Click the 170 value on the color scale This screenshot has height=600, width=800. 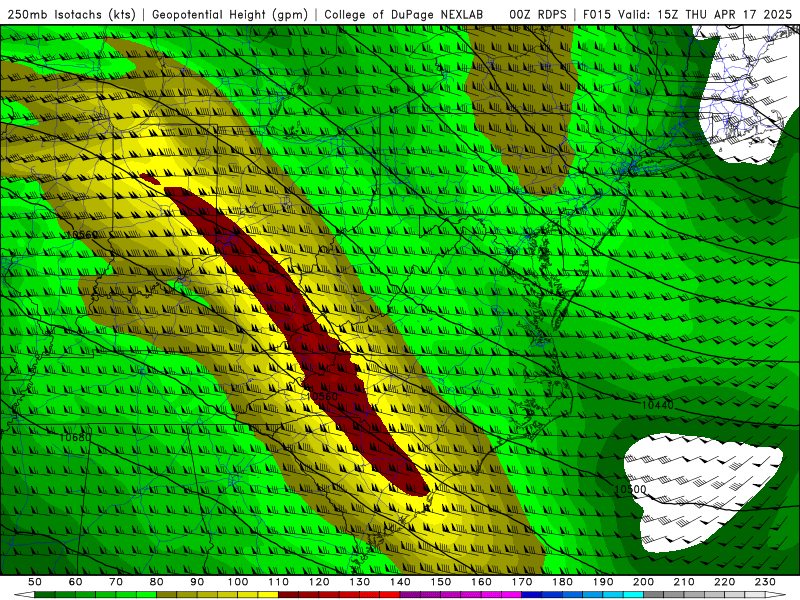click(x=522, y=582)
